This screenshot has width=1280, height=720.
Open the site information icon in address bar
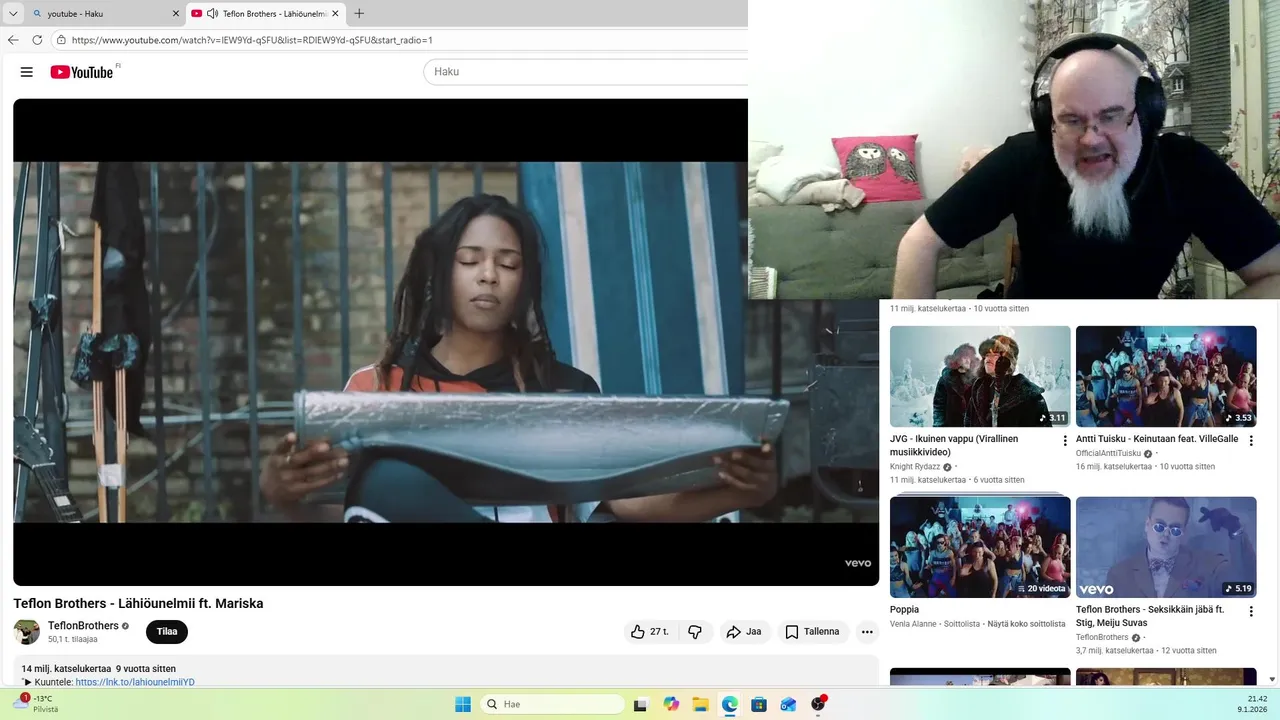61,40
